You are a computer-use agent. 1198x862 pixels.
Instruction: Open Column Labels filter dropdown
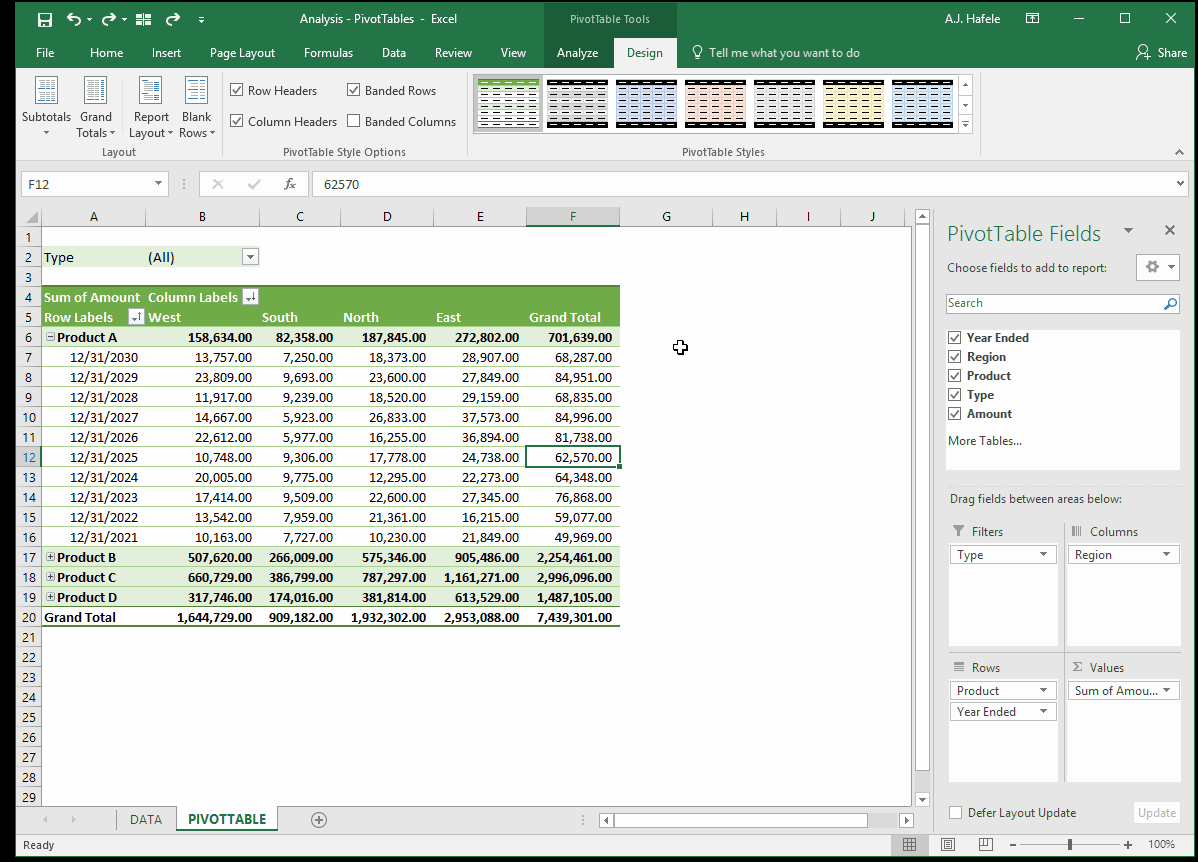[x=250, y=297]
